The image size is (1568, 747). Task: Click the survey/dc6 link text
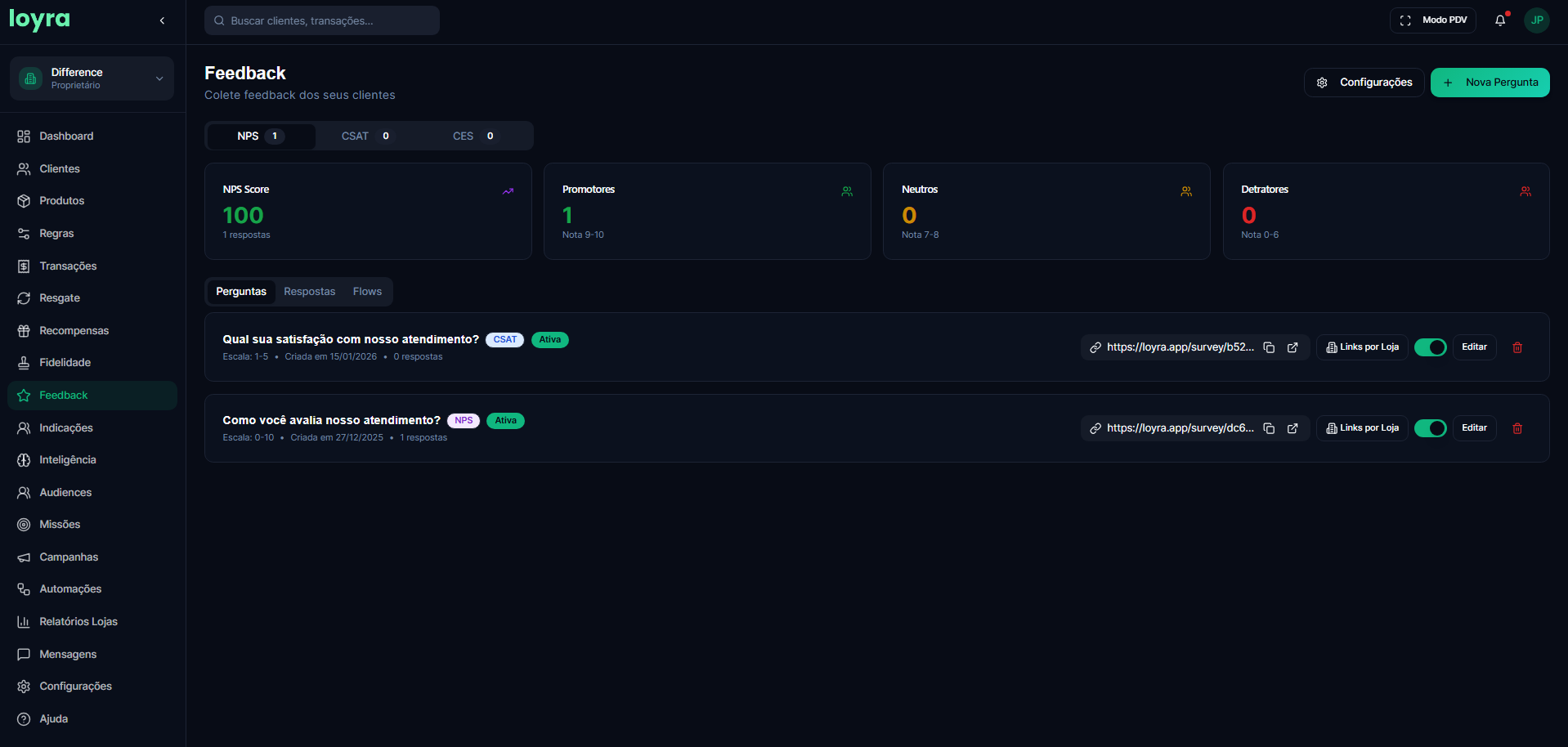[x=1180, y=428]
